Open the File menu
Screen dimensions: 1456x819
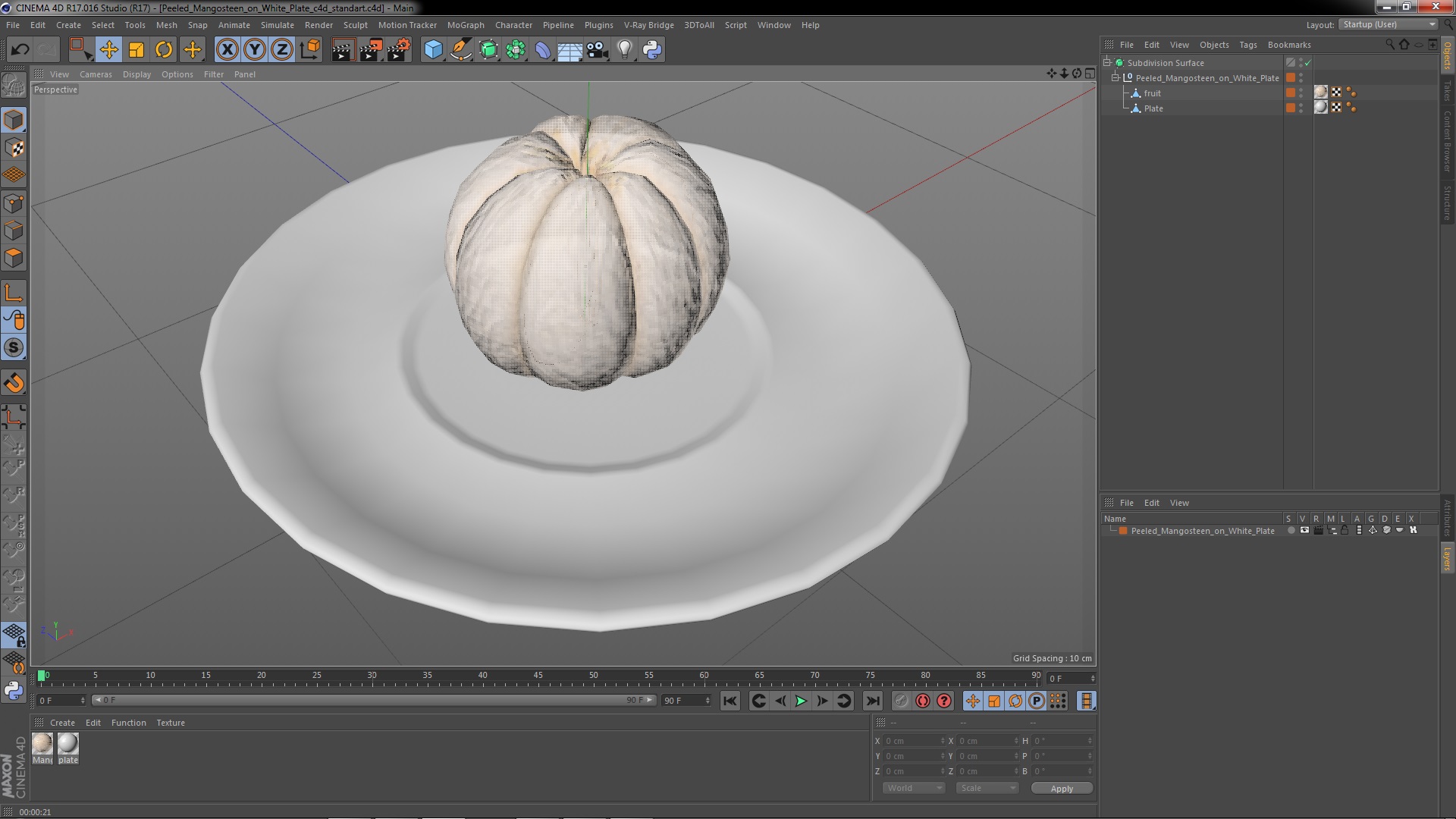(x=13, y=25)
